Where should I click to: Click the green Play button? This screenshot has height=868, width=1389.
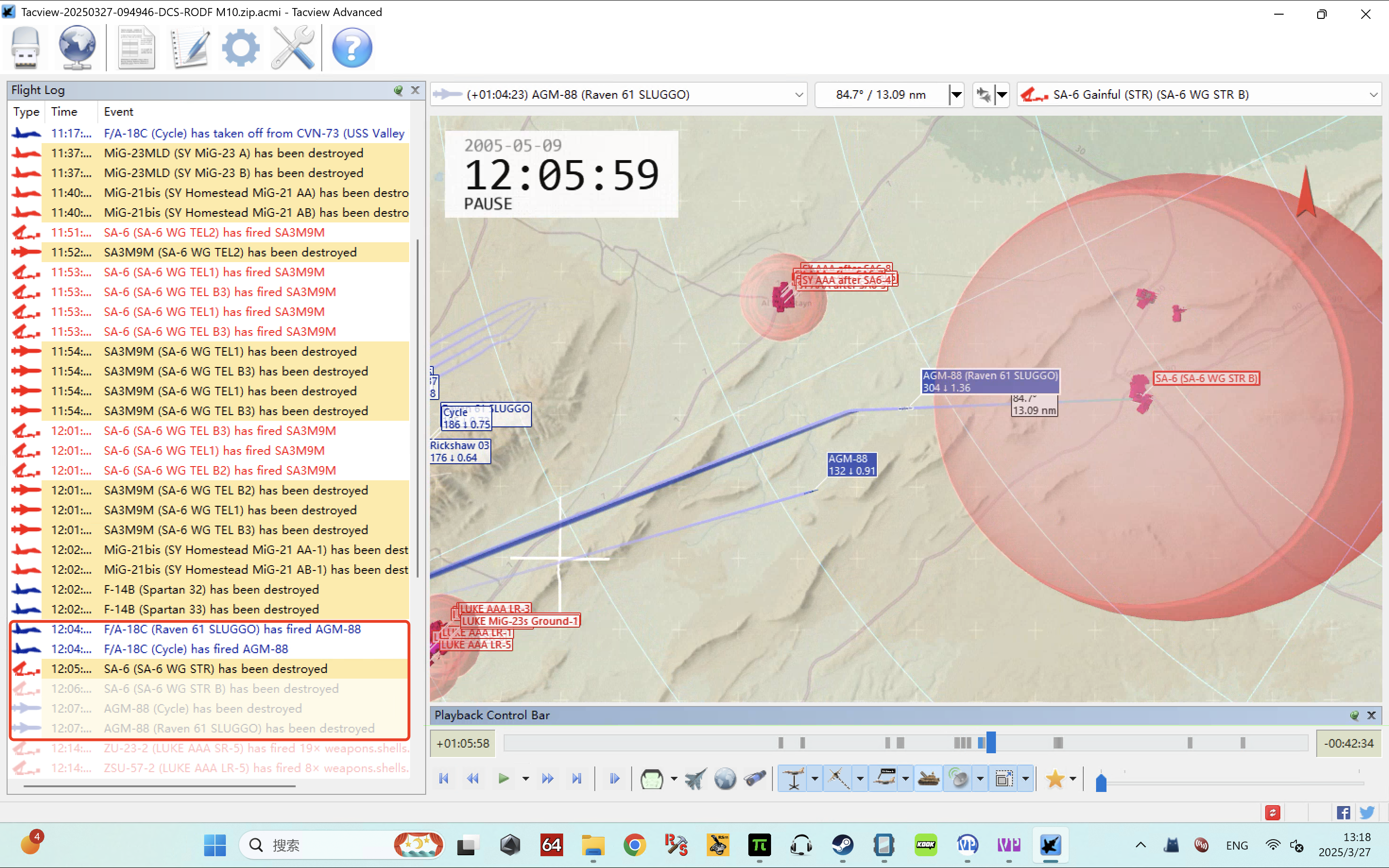tap(504, 778)
